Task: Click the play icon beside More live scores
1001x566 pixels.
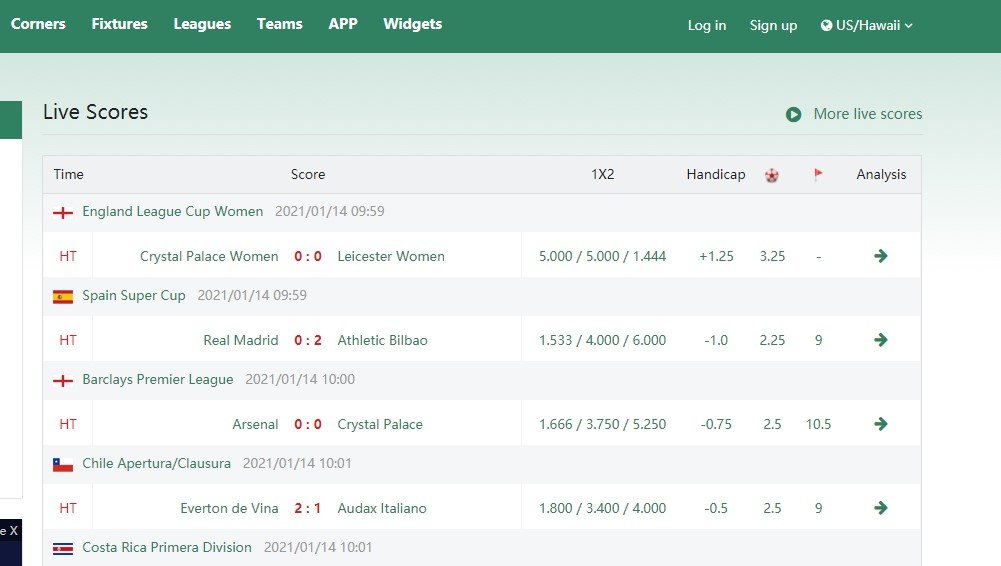Action: pos(794,114)
